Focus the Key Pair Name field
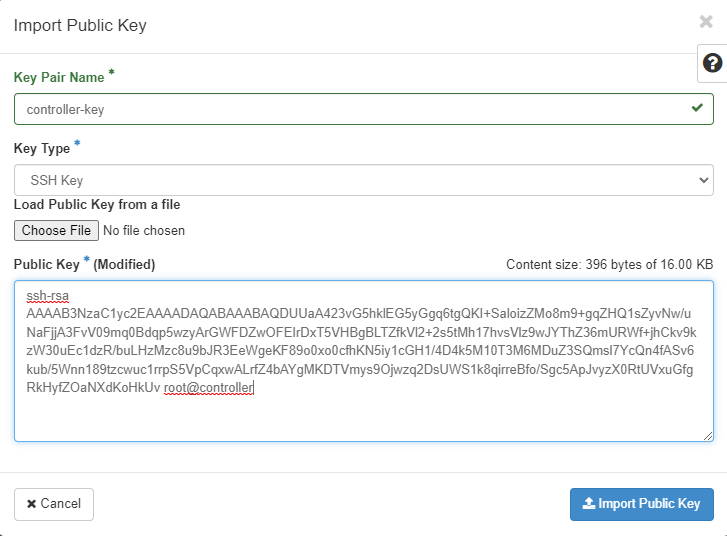 click(x=350, y=109)
